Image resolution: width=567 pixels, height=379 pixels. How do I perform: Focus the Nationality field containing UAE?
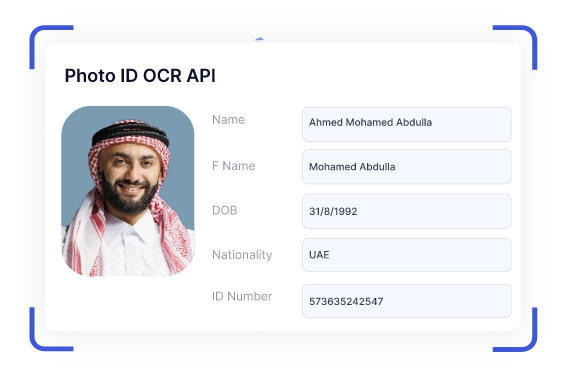406,255
